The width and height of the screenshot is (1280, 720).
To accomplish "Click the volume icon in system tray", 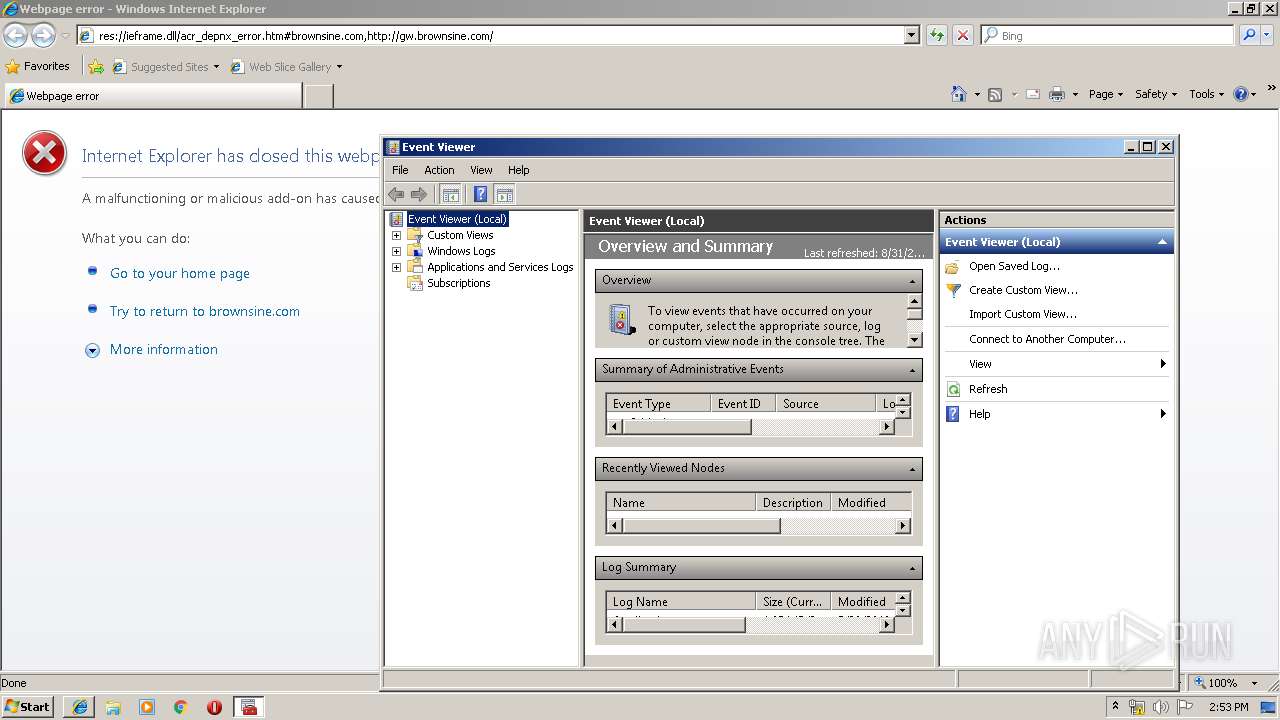I will point(1160,707).
